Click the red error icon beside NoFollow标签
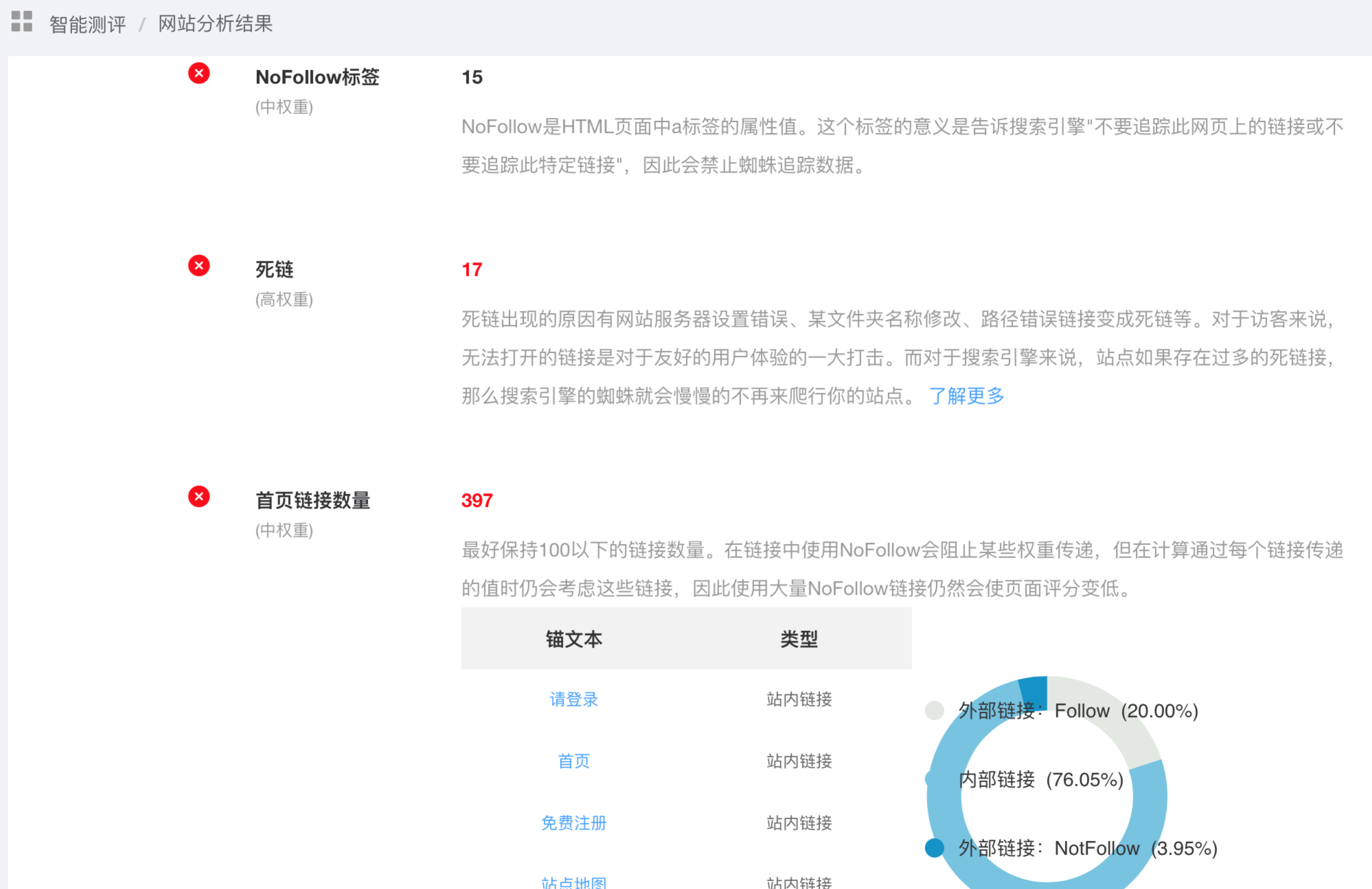 tap(199, 73)
